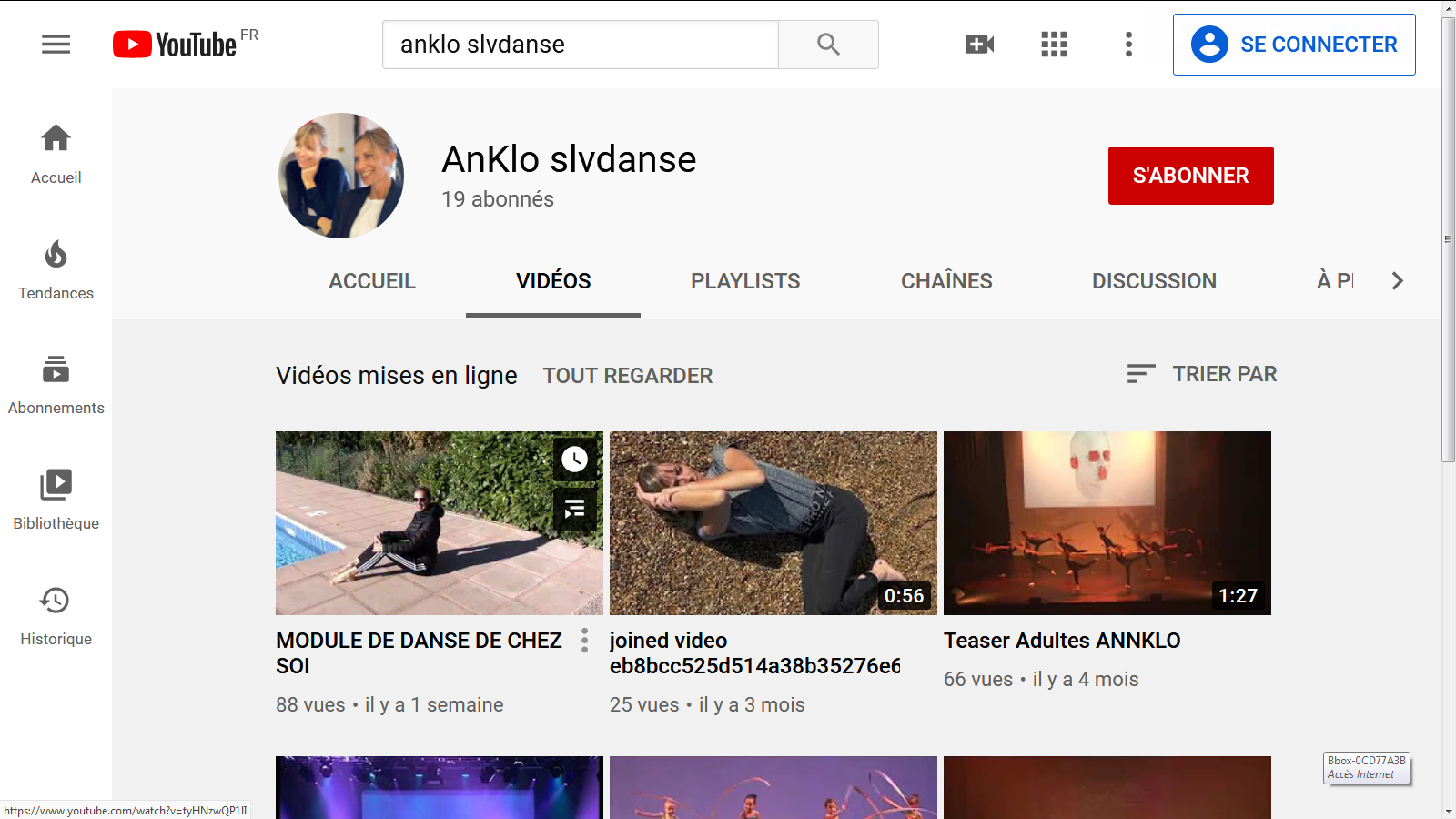Click the Watch Later clock overlay

click(x=574, y=460)
